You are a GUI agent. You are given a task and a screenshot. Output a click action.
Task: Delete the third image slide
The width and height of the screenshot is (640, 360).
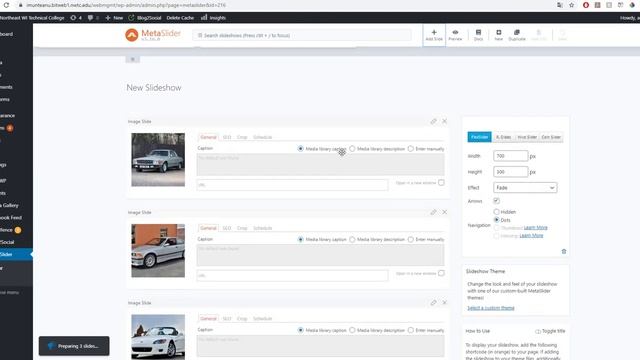tap(444, 303)
